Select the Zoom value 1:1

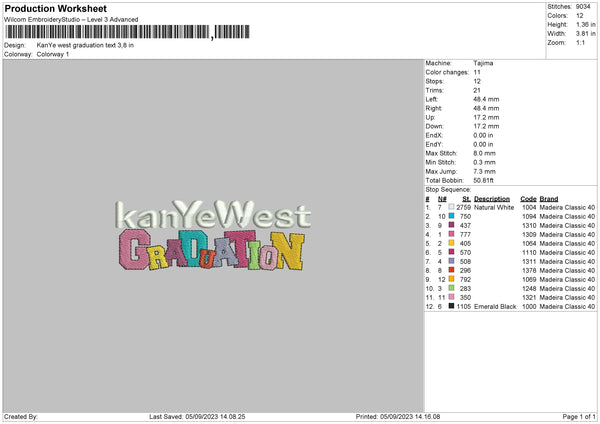click(580, 43)
